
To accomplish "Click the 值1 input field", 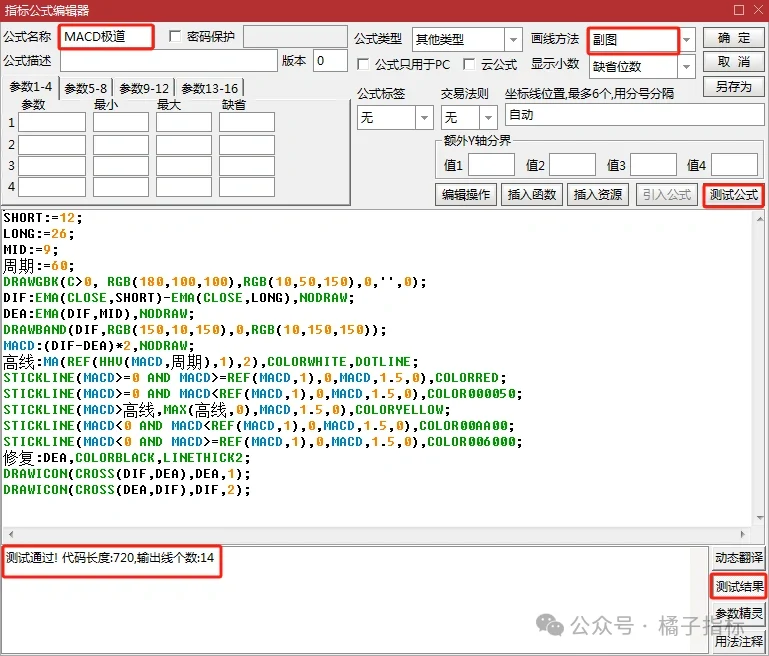I will point(491,165).
